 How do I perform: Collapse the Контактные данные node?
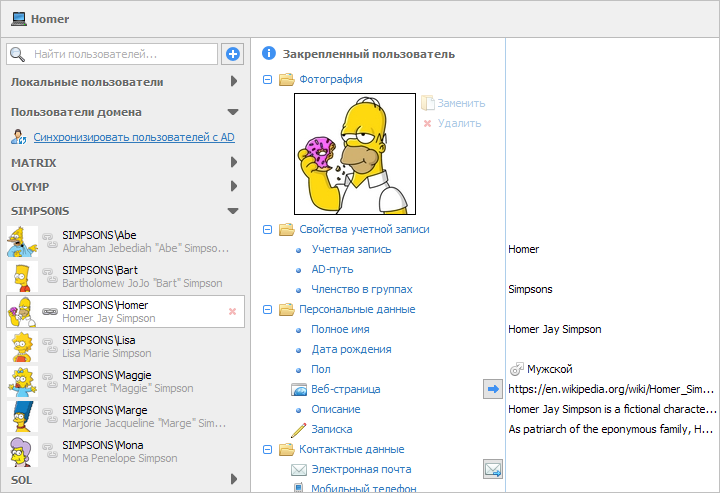point(267,450)
